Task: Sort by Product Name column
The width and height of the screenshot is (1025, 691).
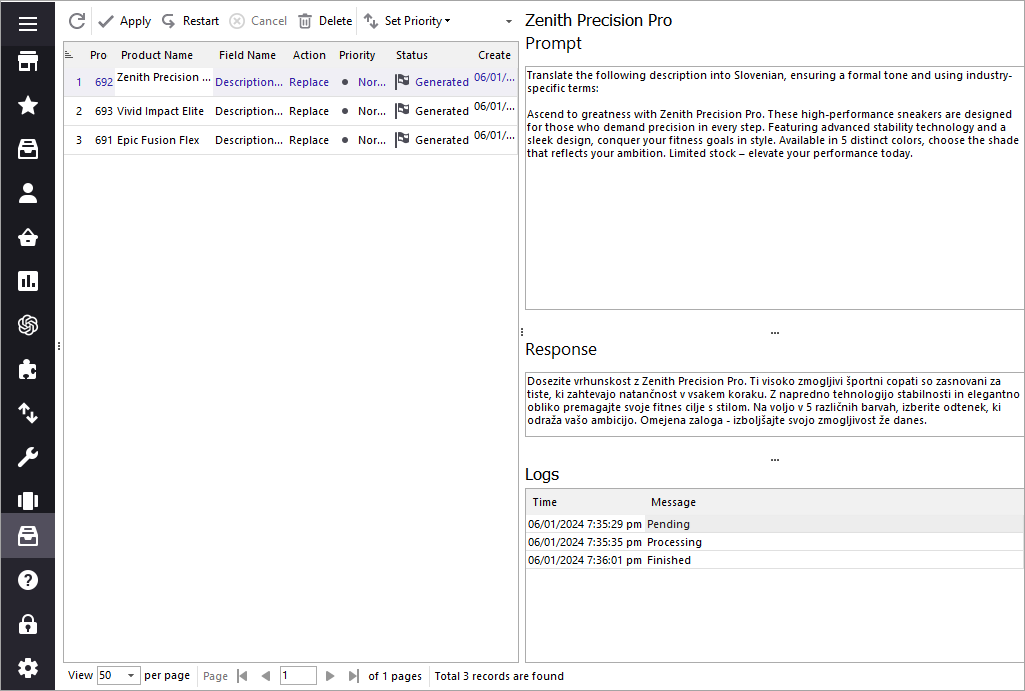Action: (x=157, y=55)
